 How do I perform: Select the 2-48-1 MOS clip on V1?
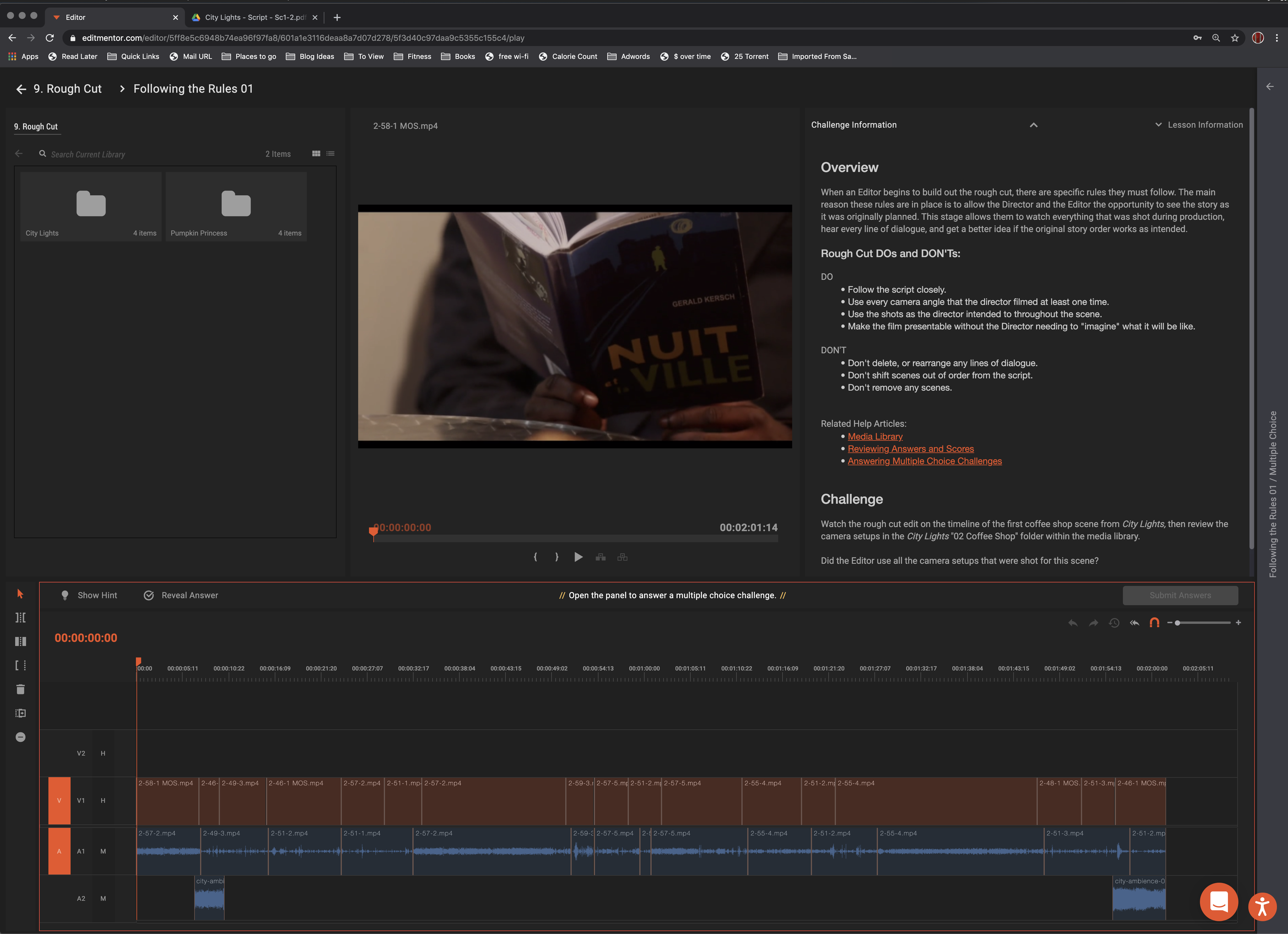point(1059,801)
